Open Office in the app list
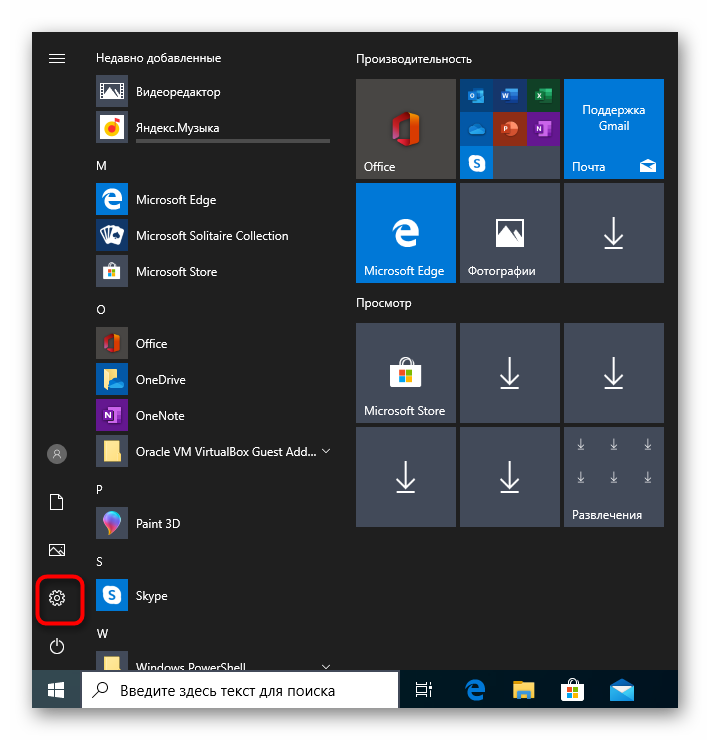710x740 pixels. click(213, 344)
